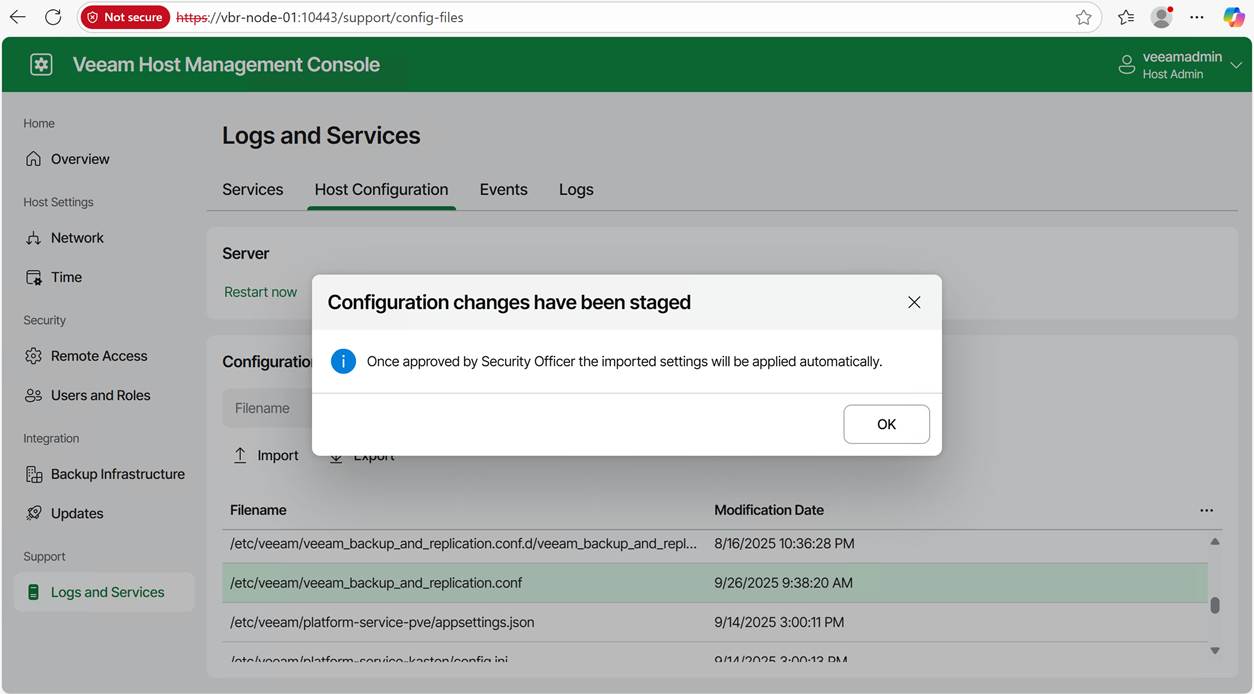Open browser Settings and more menu
Viewport: 1254px width, 694px height.
pos(1196,17)
